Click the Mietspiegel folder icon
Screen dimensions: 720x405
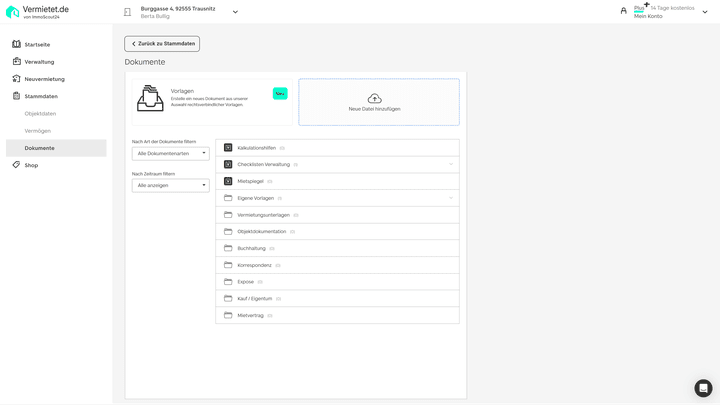tap(228, 181)
